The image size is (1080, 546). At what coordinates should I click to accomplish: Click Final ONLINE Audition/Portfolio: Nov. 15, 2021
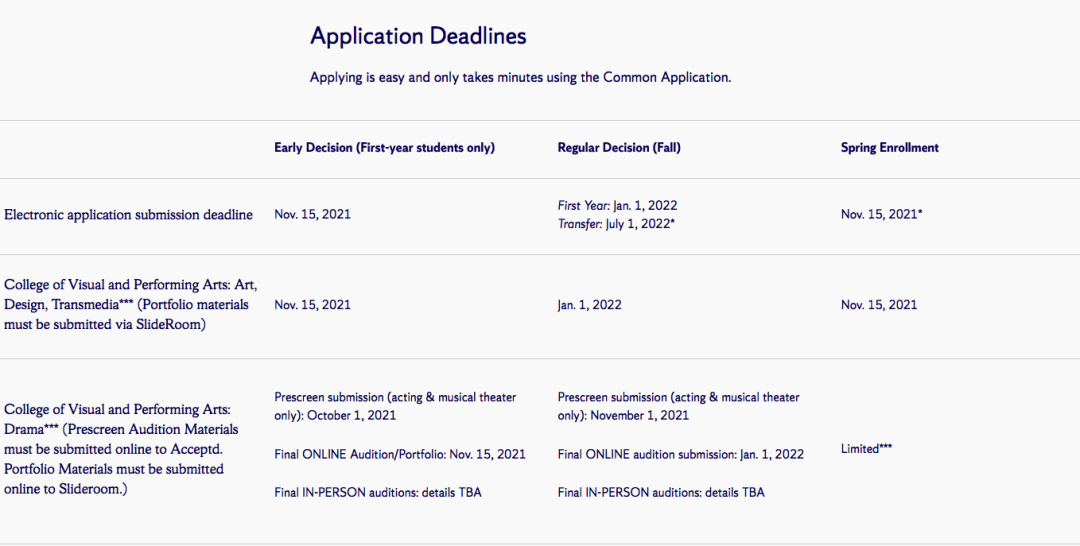pos(399,454)
